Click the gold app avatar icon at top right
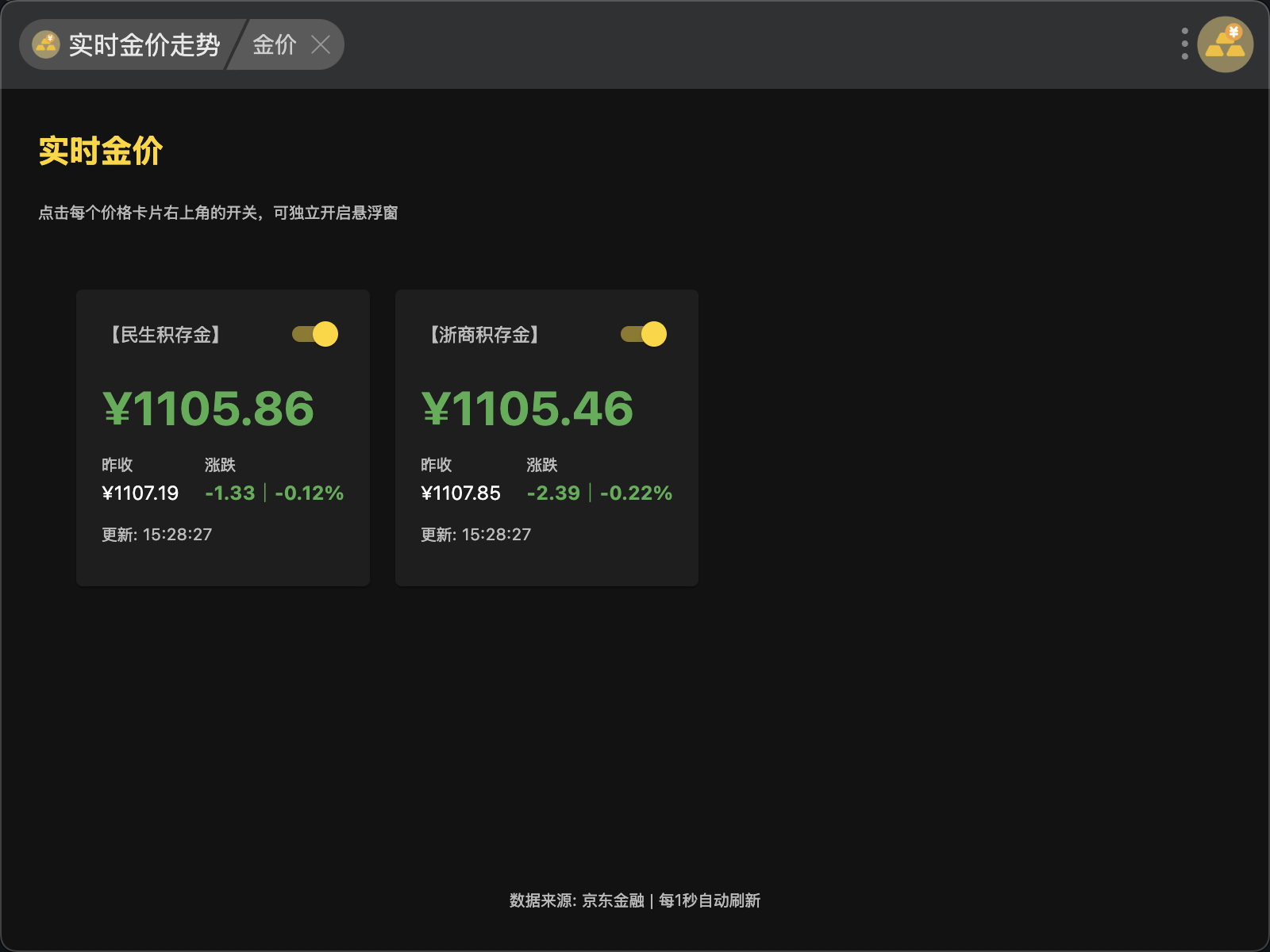This screenshot has height=952, width=1270. tap(1225, 44)
